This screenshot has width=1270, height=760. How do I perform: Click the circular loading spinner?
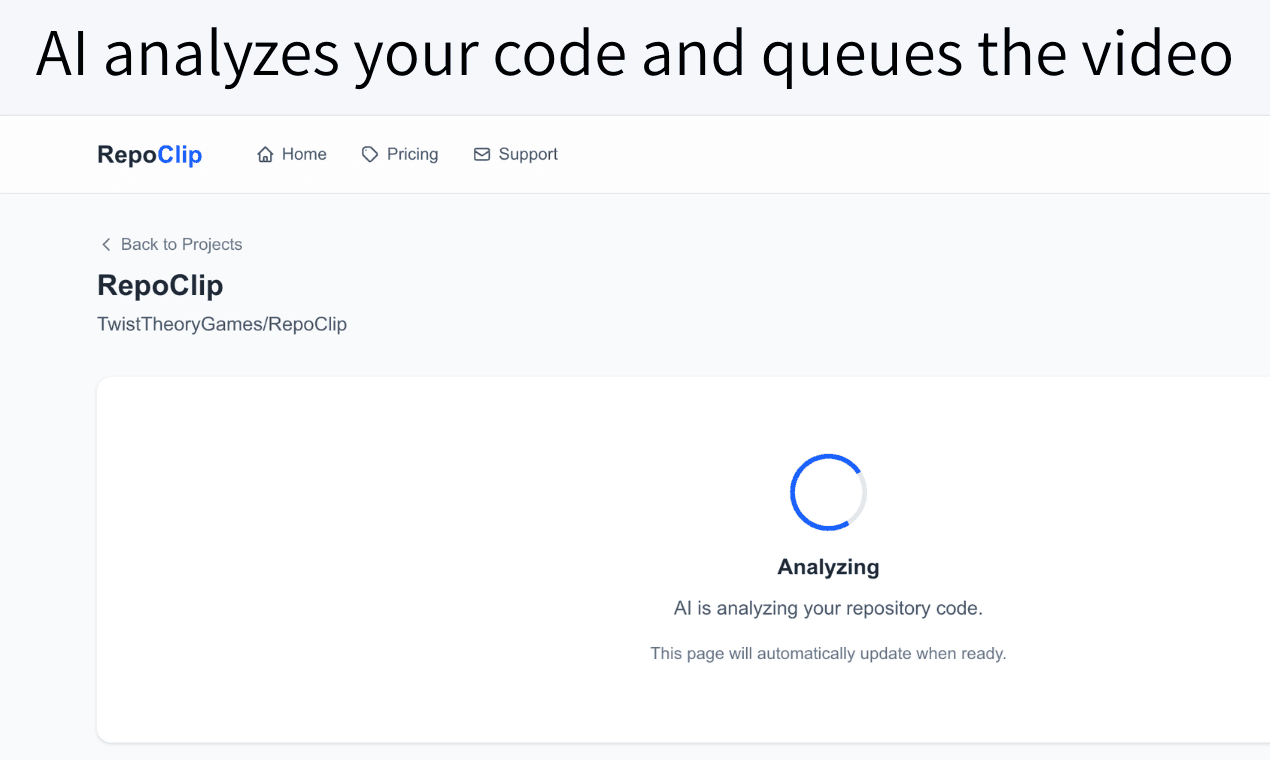tap(828, 492)
